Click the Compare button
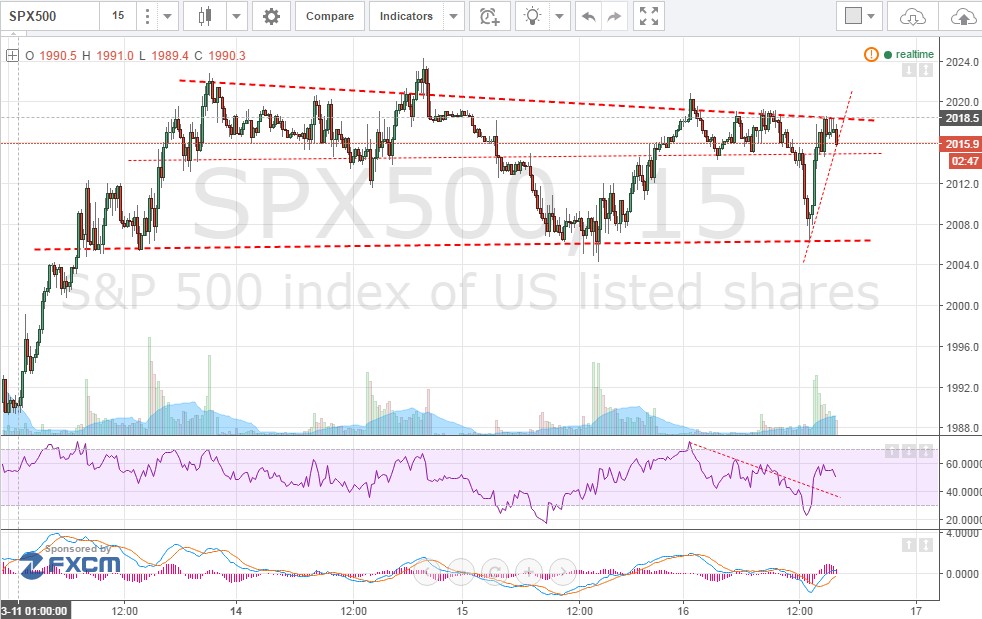This screenshot has width=982, height=619. (x=329, y=16)
